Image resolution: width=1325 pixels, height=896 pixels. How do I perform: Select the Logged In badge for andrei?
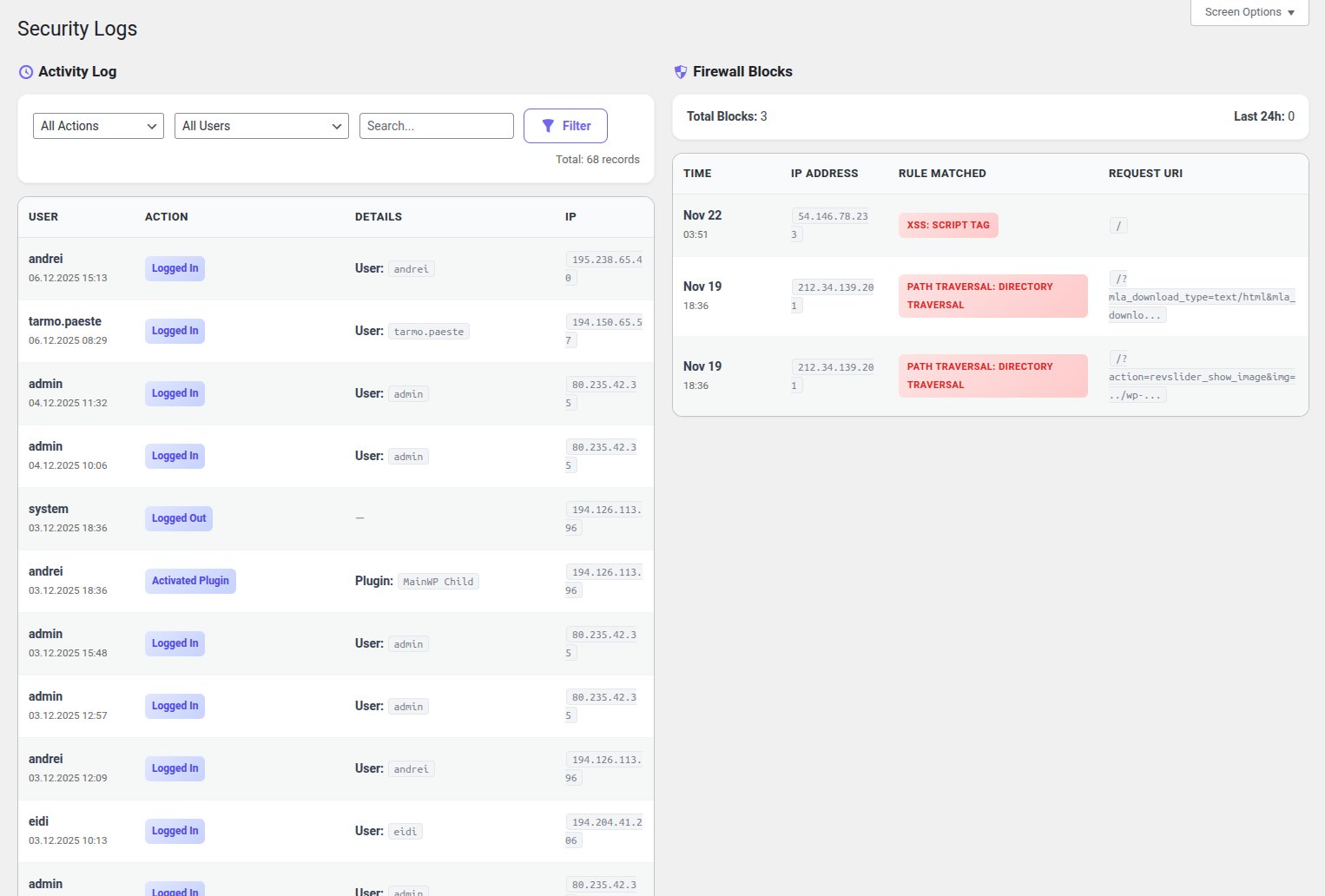174,268
